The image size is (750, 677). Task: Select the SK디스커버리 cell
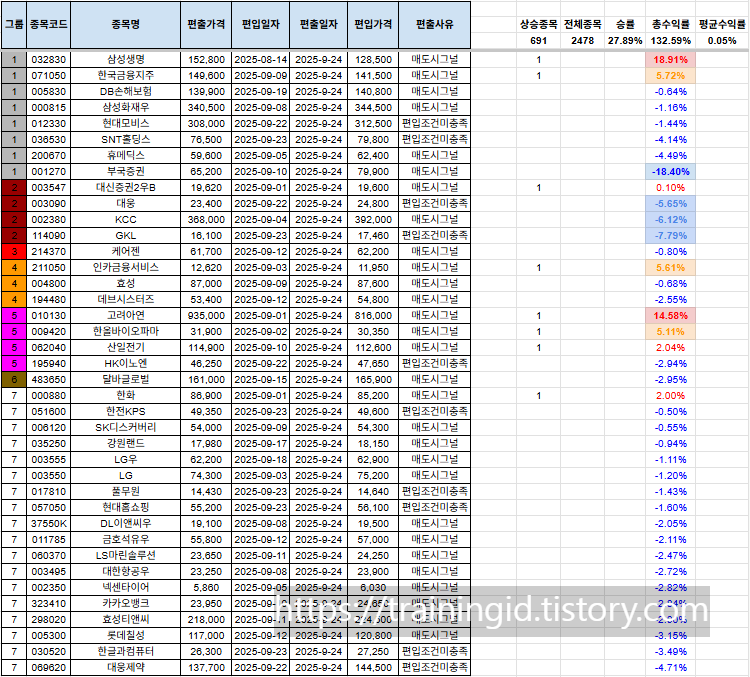pos(126,427)
